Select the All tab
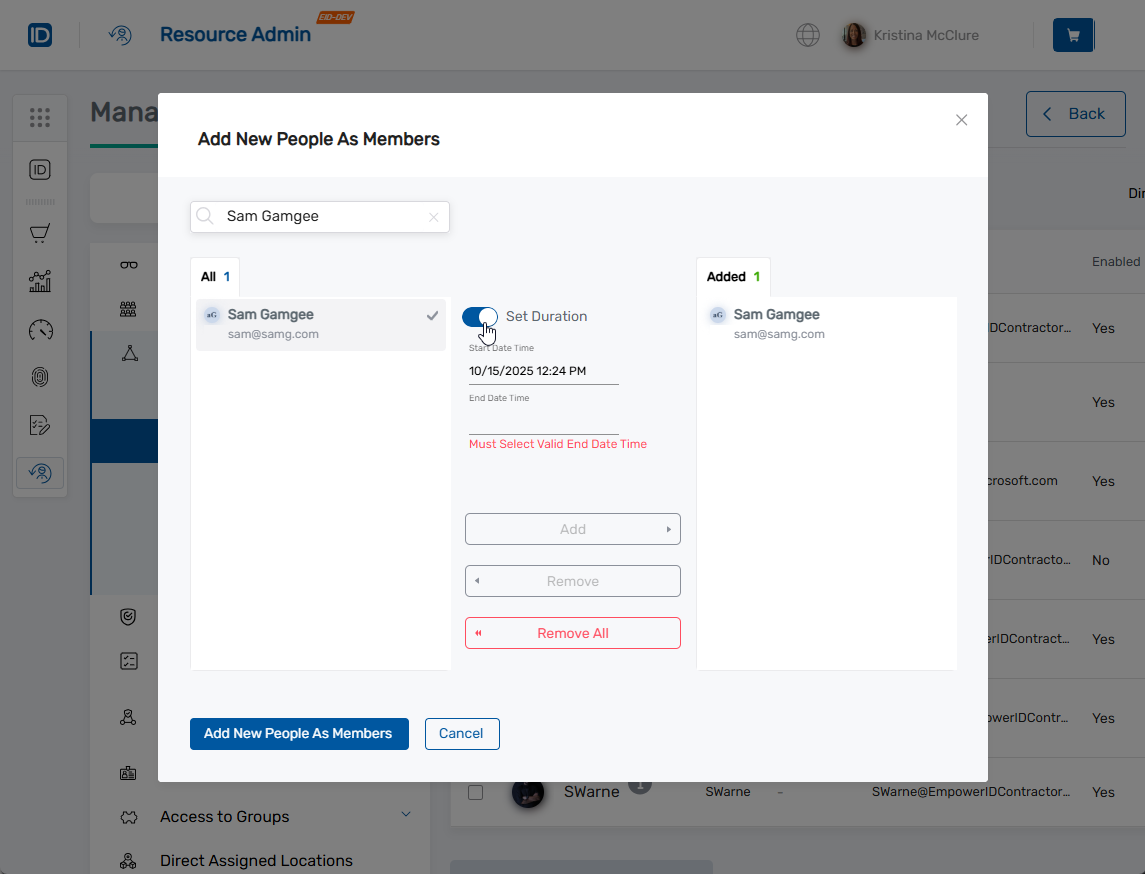Image resolution: width=1145 pixels, height=874 pixels. click(x=214, y=277)
